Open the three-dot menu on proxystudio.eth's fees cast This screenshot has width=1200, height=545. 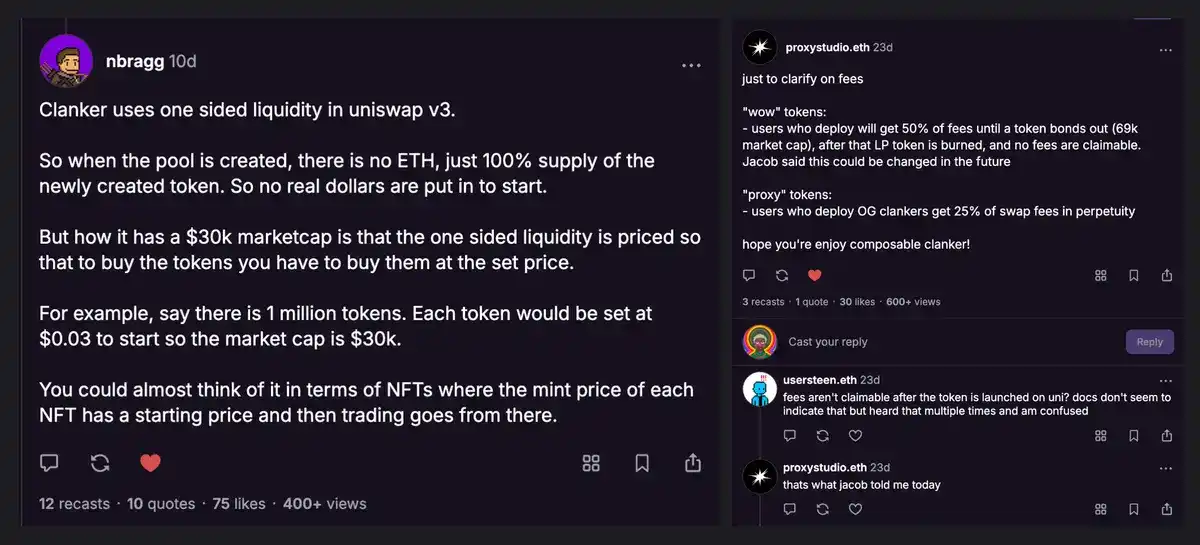point(1165,50)
